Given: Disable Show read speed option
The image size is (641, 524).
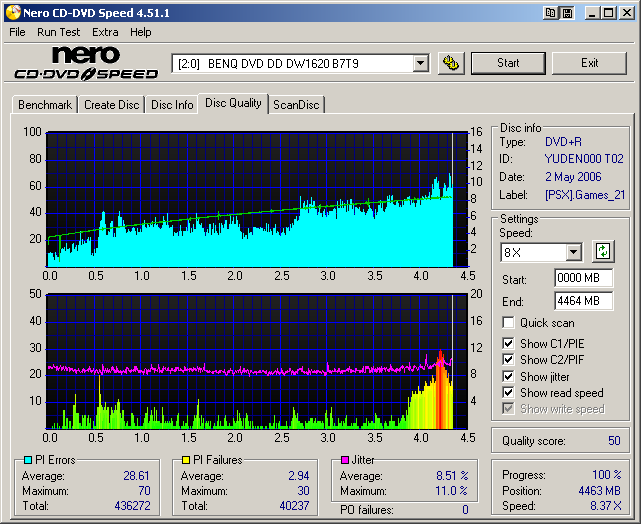Looking at the screenshot, I should [x=509, y=393].
